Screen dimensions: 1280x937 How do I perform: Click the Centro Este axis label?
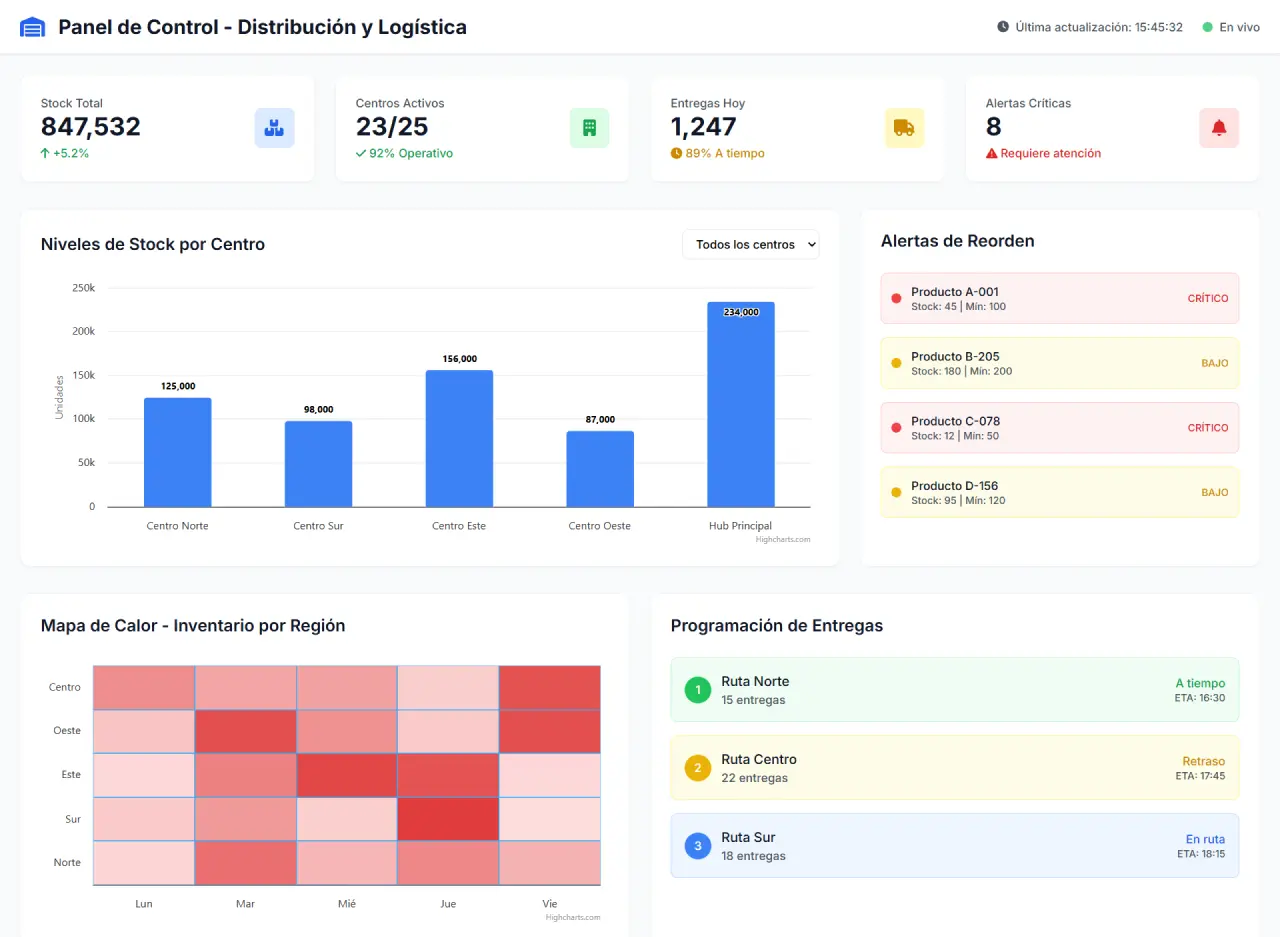coord(459,526)
